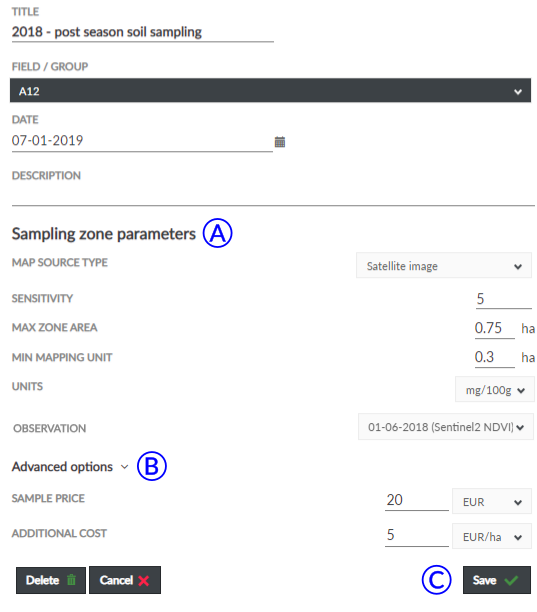Click the circled A annotation marker
Screen dimensions: 537x612
coord(217,233)
